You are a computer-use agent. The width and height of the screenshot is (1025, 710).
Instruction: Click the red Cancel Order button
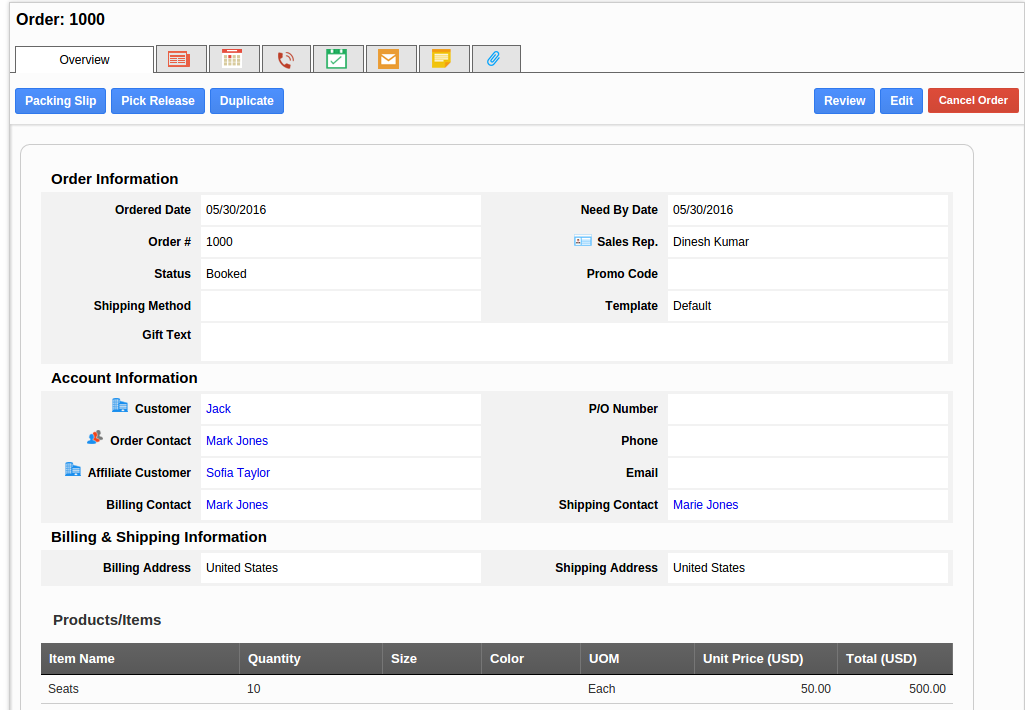click(x=973, y=101)
